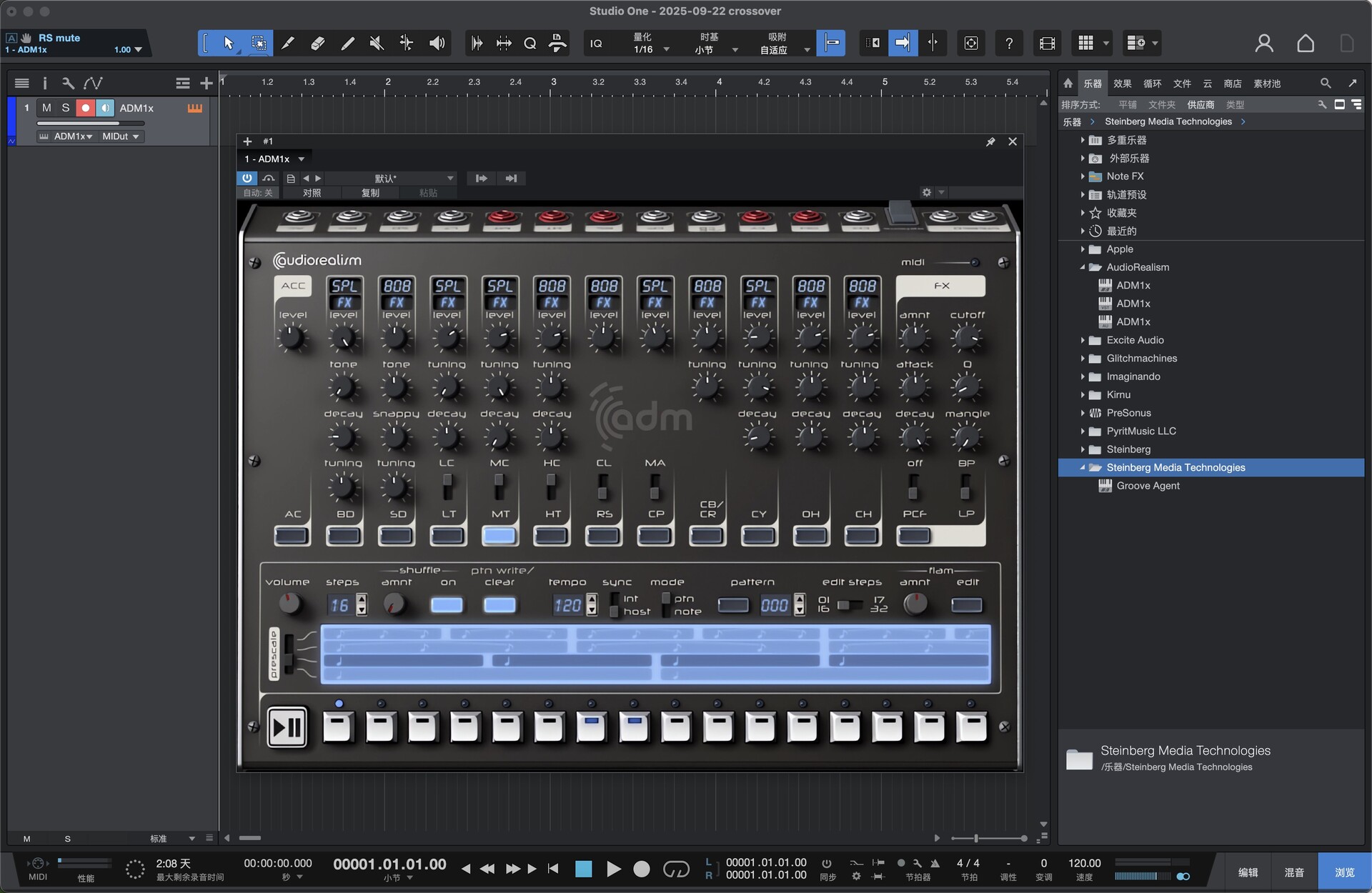The height and width of the screenshot is (893, 1372).
Task: Select the Groove Agent instrument
Action: [1148, 486]
